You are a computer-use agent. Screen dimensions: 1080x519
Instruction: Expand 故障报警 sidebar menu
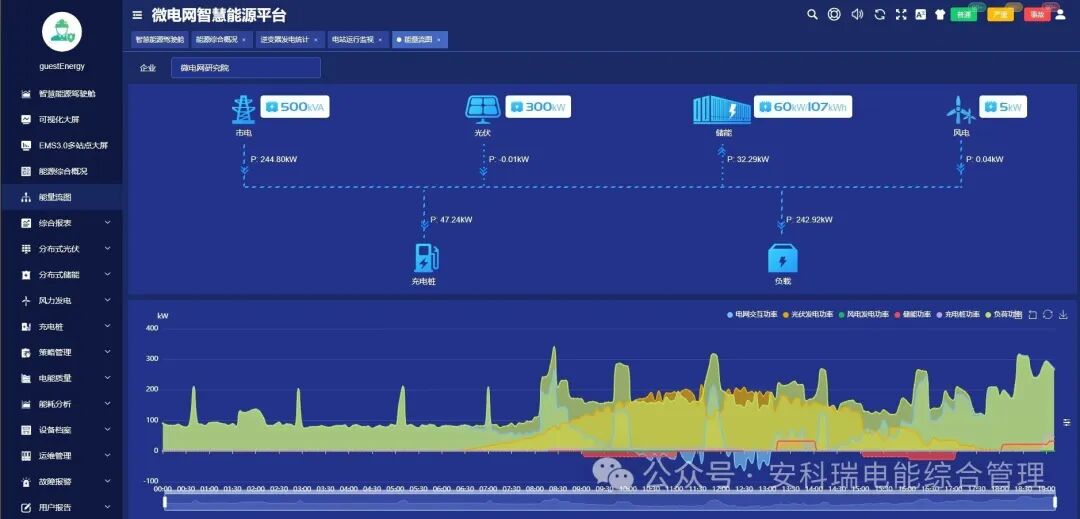coord(62,482)
